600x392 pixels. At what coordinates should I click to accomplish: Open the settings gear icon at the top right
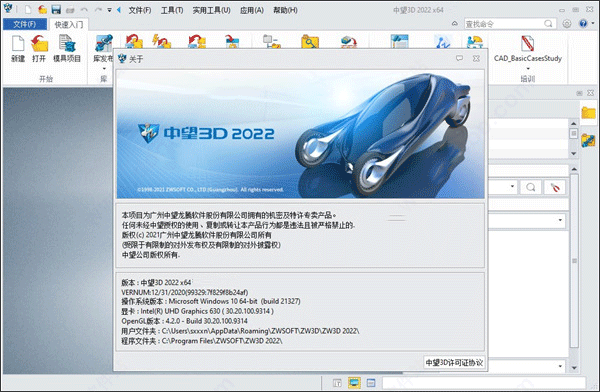567,24
